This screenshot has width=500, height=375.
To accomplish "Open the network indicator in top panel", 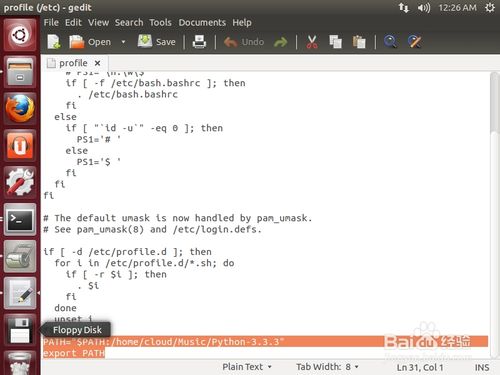I will pos(404,8).
